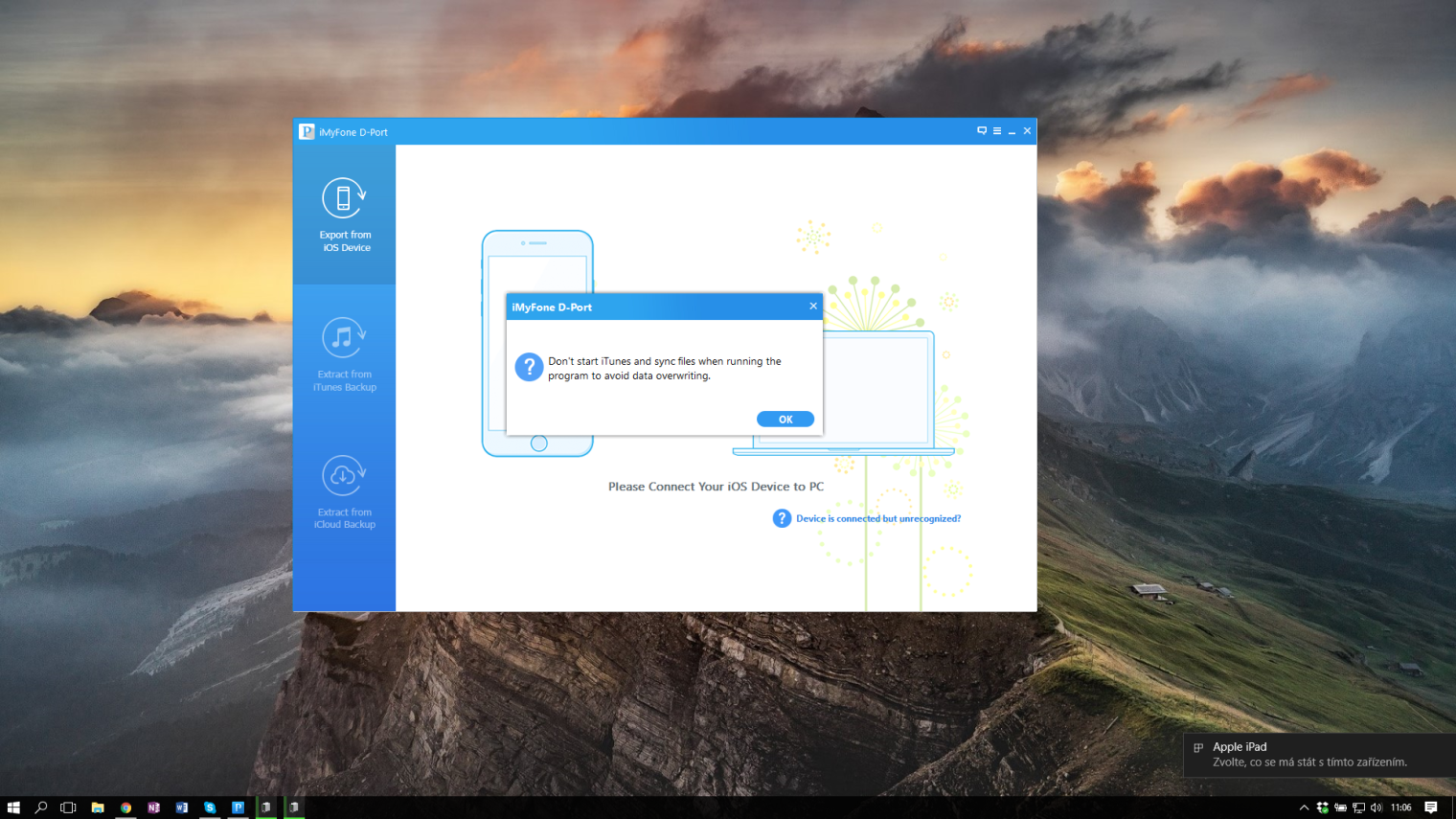Open Extract from iTunes Backup mode

click(x=345, y=354)
